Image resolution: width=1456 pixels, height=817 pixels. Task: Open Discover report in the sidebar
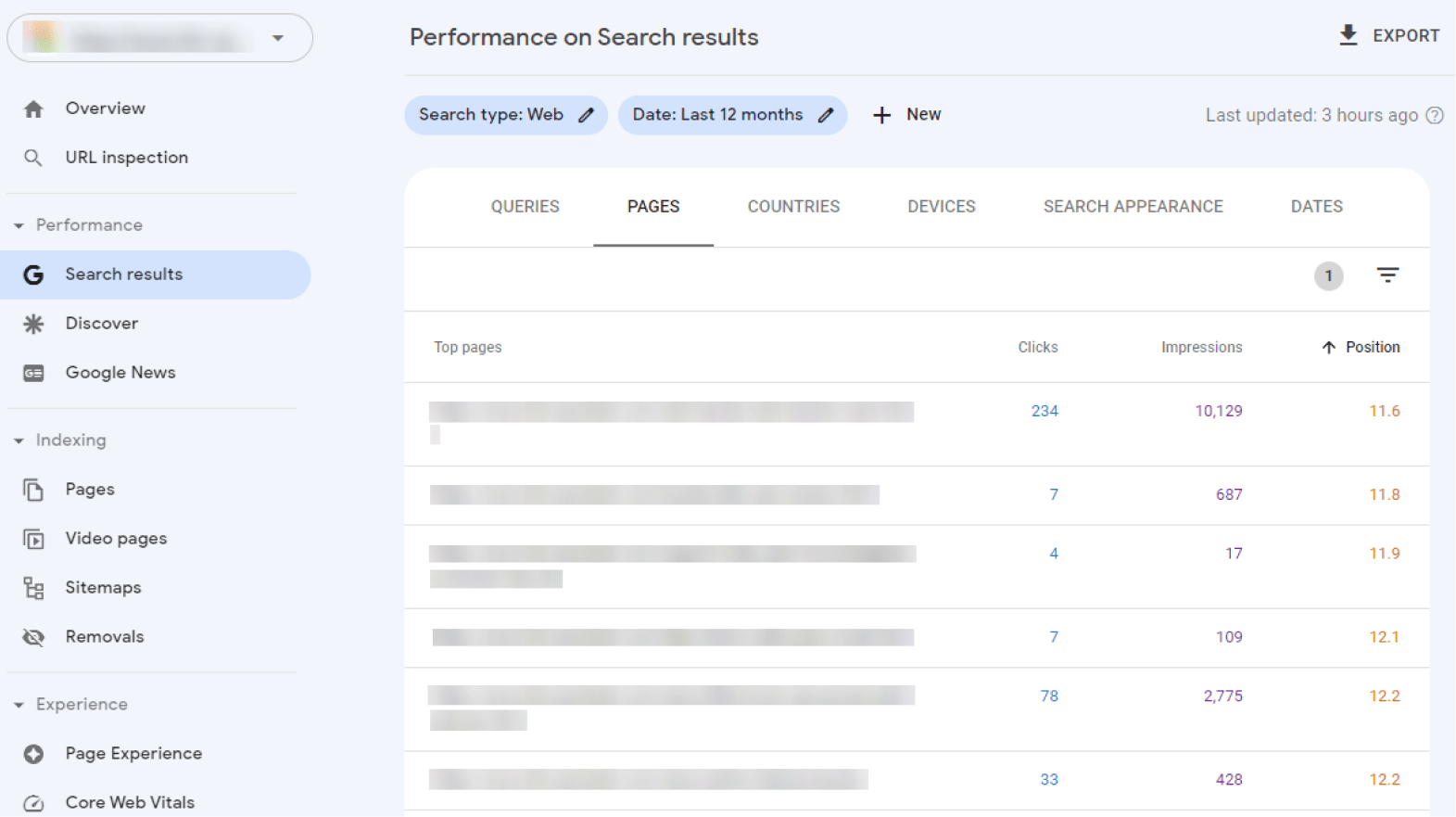tap(156, 324)
